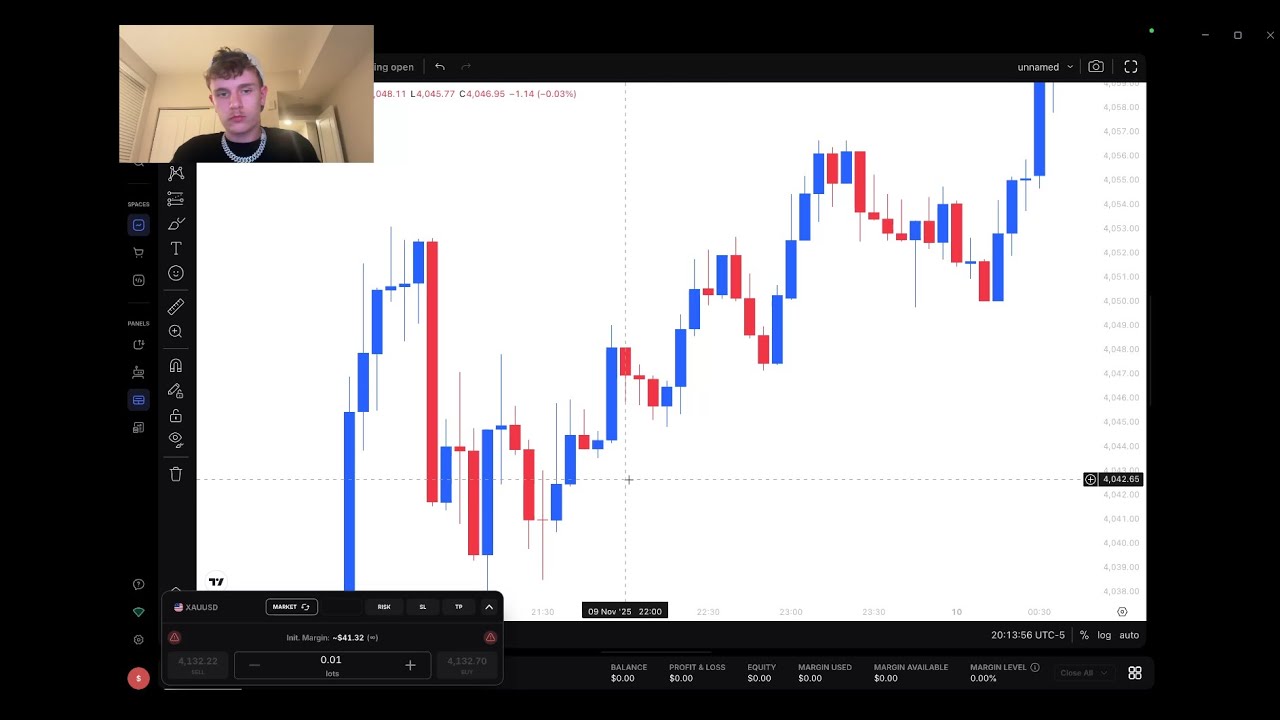
Task: Increase lots with the plus button
Action: 410,665
